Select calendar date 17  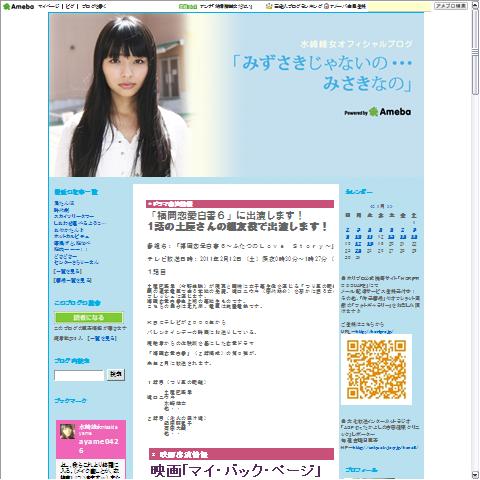pos(358,244)
